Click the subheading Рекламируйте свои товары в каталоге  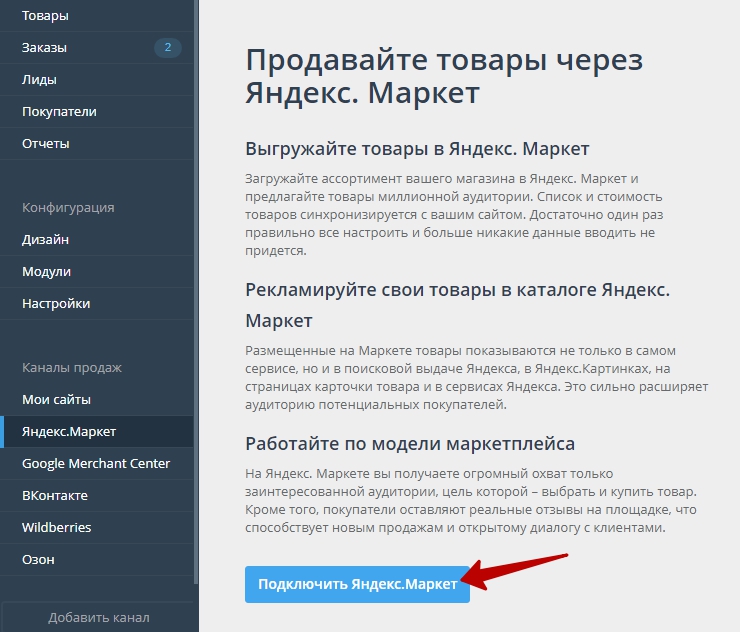pos(458,305)
